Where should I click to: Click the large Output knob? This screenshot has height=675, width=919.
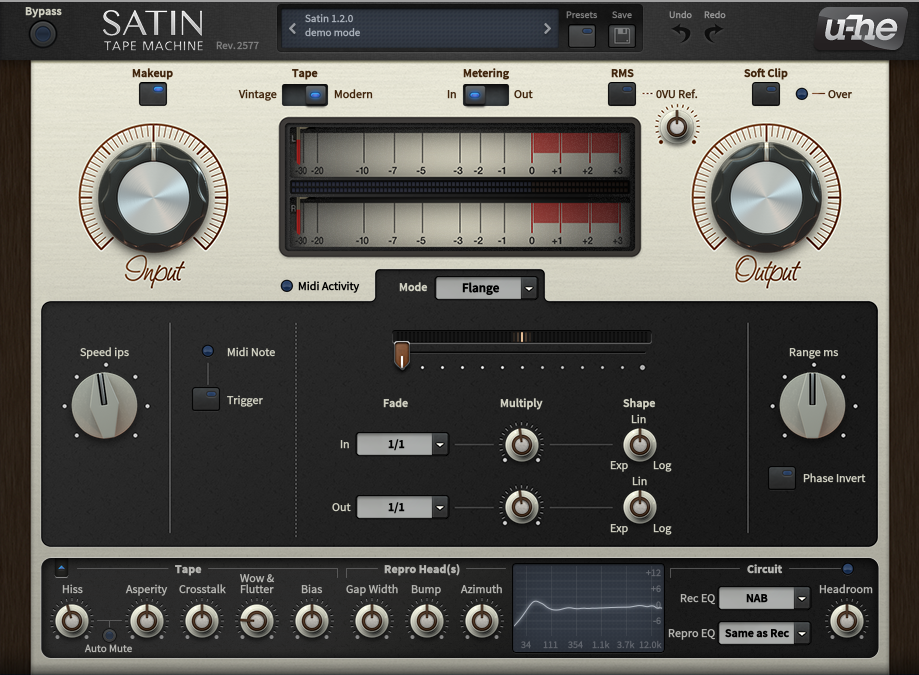766,196
